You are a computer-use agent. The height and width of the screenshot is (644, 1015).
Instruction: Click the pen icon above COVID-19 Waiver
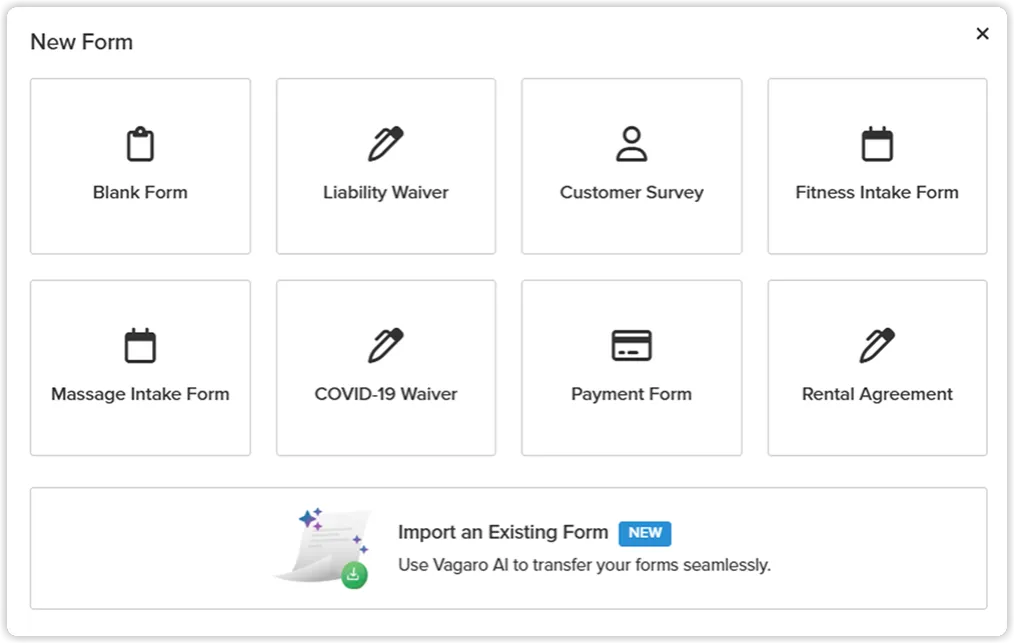(x=385, y=346)
